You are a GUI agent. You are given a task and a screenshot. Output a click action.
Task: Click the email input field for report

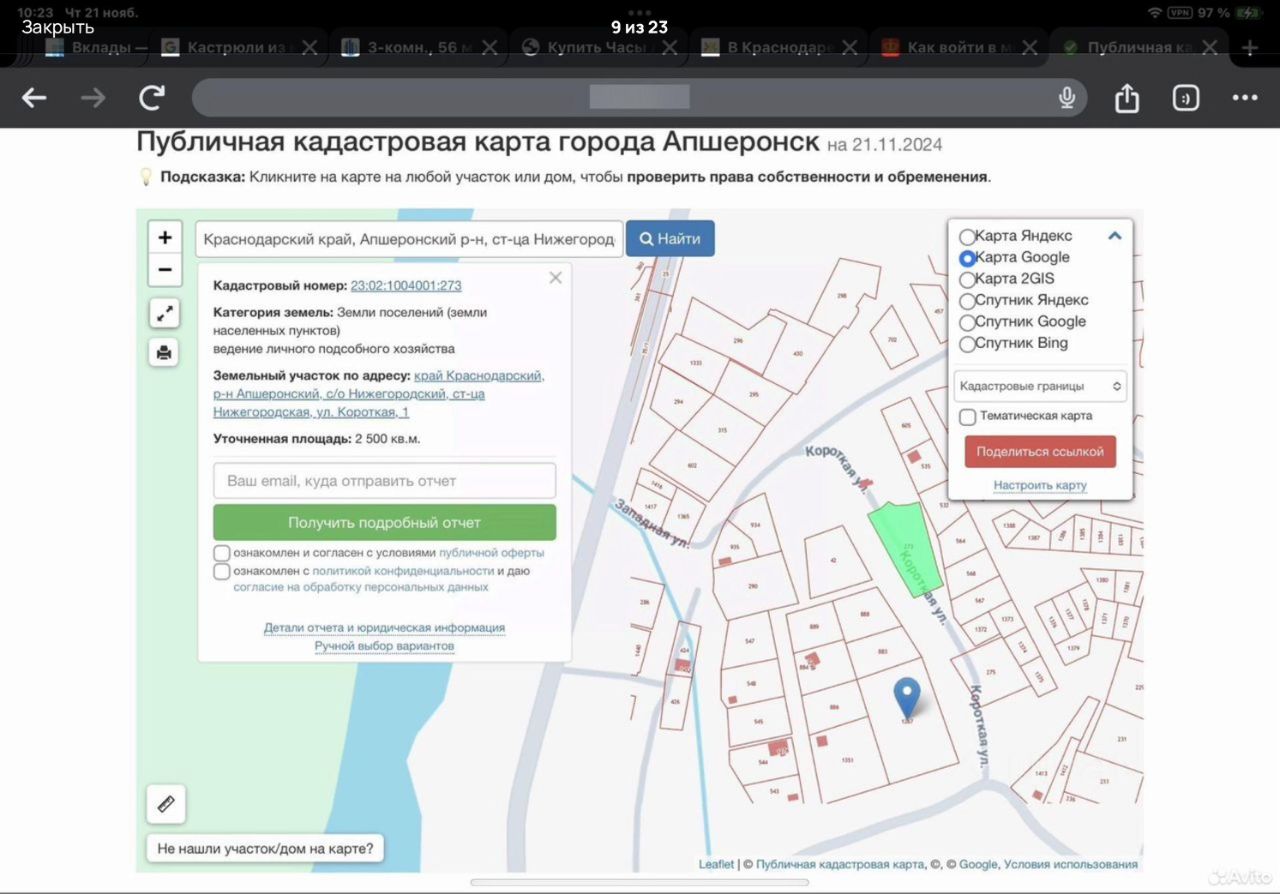384,481
